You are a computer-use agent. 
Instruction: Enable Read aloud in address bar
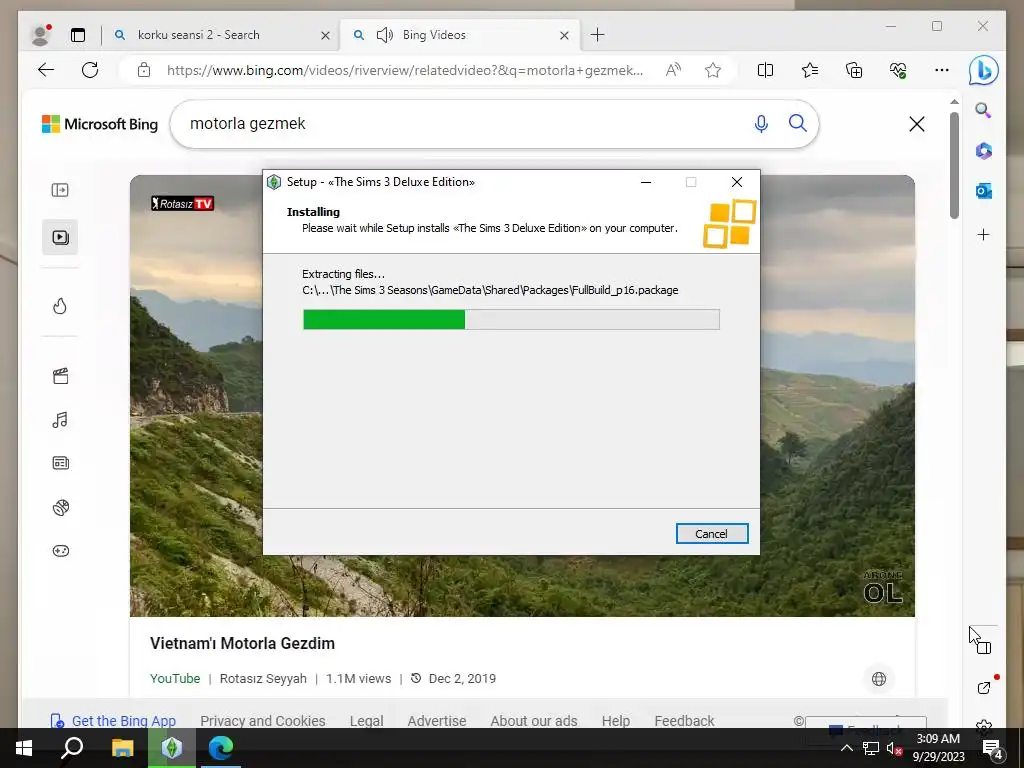coord(673,70)
